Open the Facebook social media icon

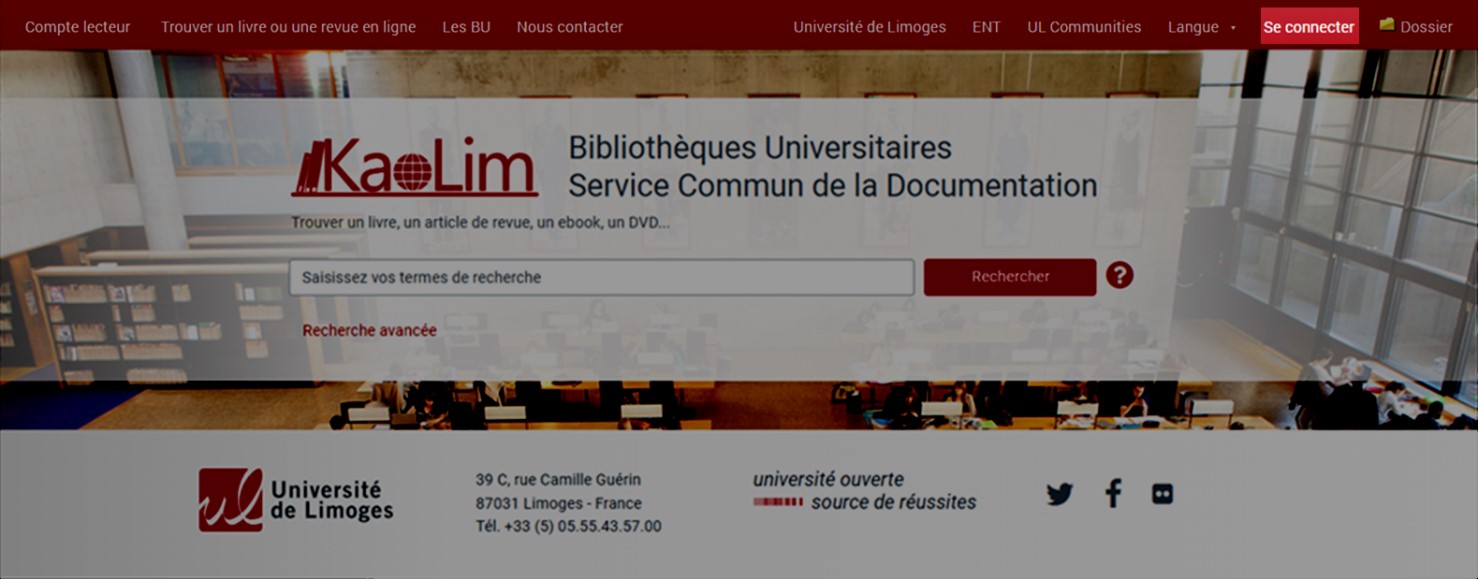tap(1113, 493)
